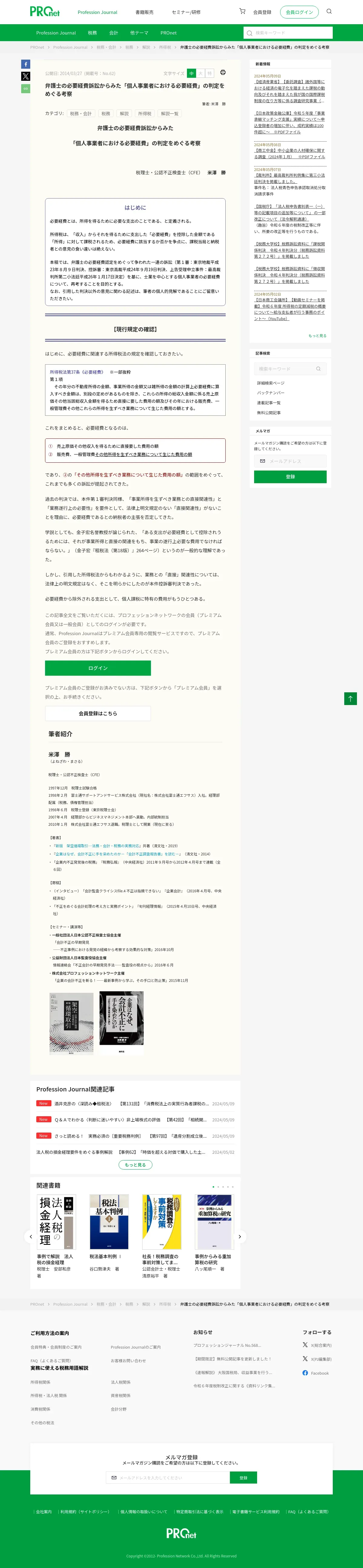Open 【日本政策金融公庫】 news item
This screenshot has width=363, height=1568.
click(x=289, y=122)
